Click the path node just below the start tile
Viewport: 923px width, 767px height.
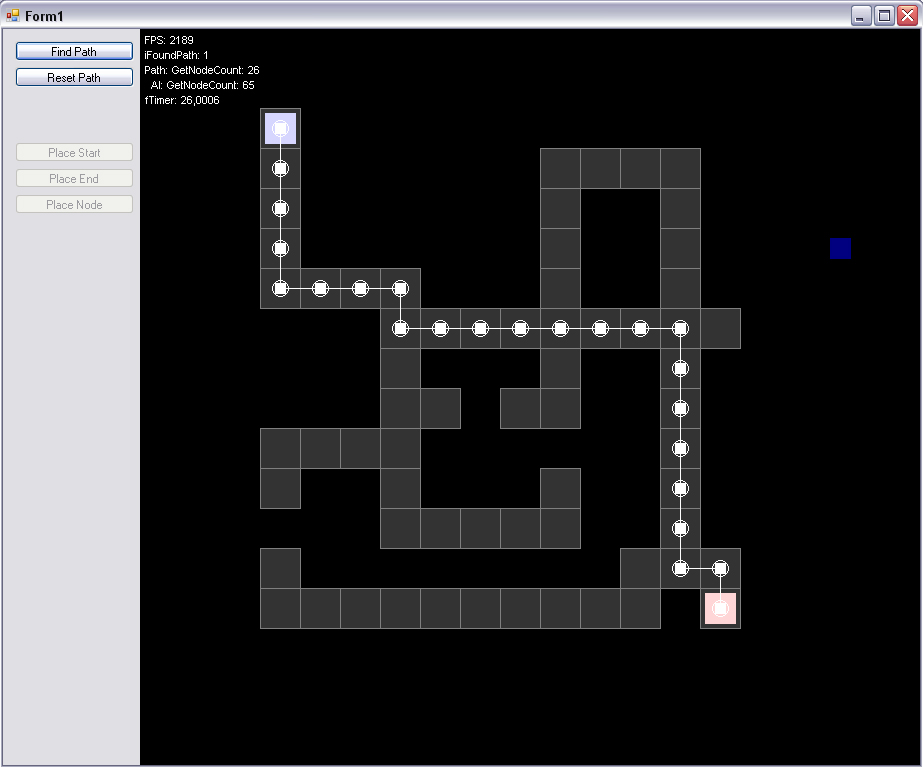[x=280, y=169]
